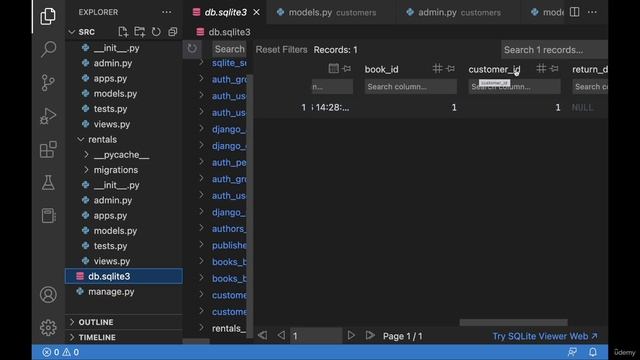Expand the sqlite_se table chevron
Viewport: 640px width, 360px height.
coord(201,63)
